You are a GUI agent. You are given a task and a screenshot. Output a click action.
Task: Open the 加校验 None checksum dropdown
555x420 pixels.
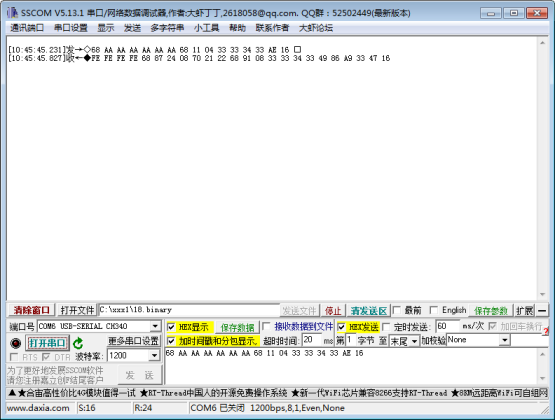pyautogui.click(x=505, y=340)
